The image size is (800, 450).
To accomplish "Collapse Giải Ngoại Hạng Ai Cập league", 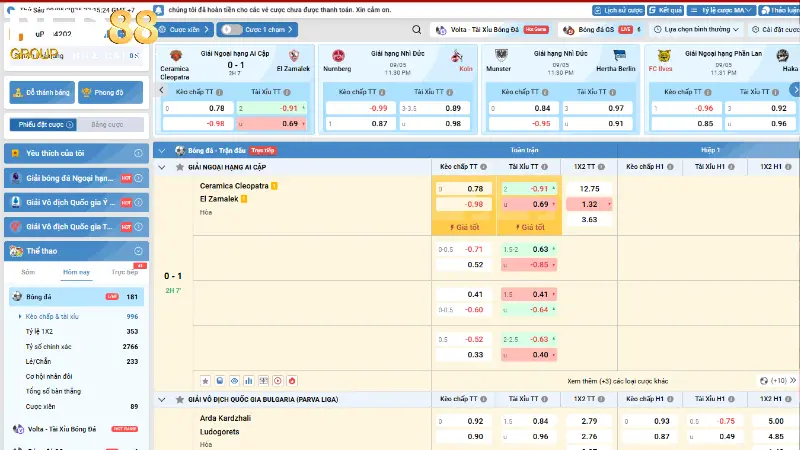I will point(162,167).
